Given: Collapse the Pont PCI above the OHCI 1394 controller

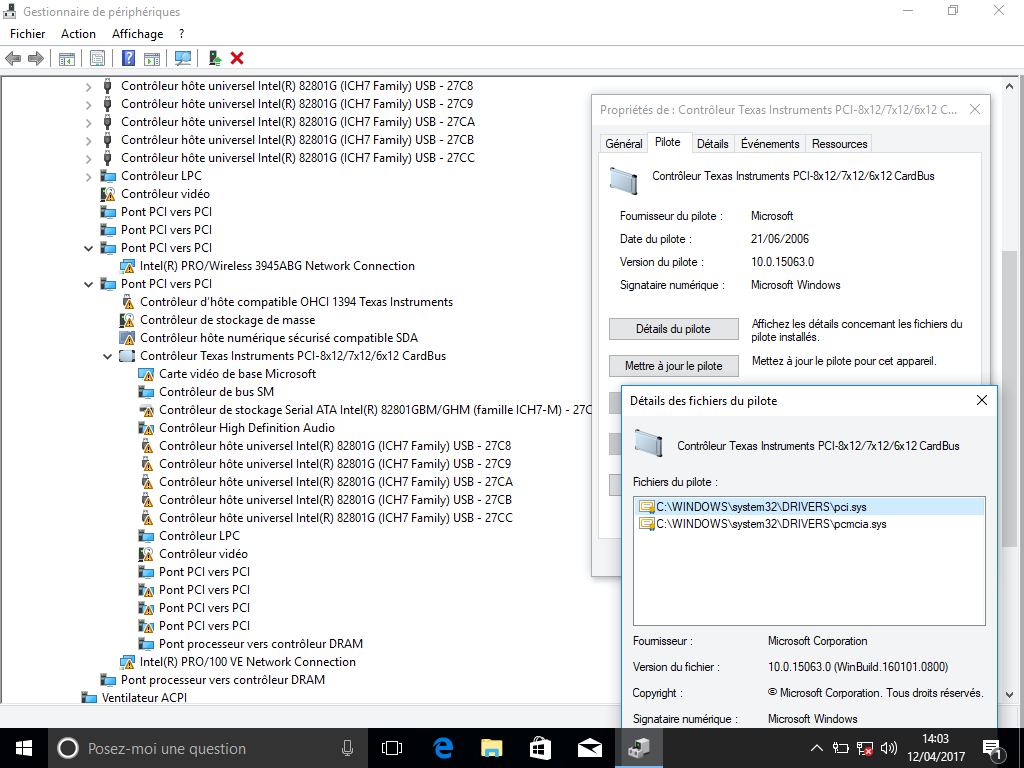Looking at the screenshot, I should [x=89, y=284].
